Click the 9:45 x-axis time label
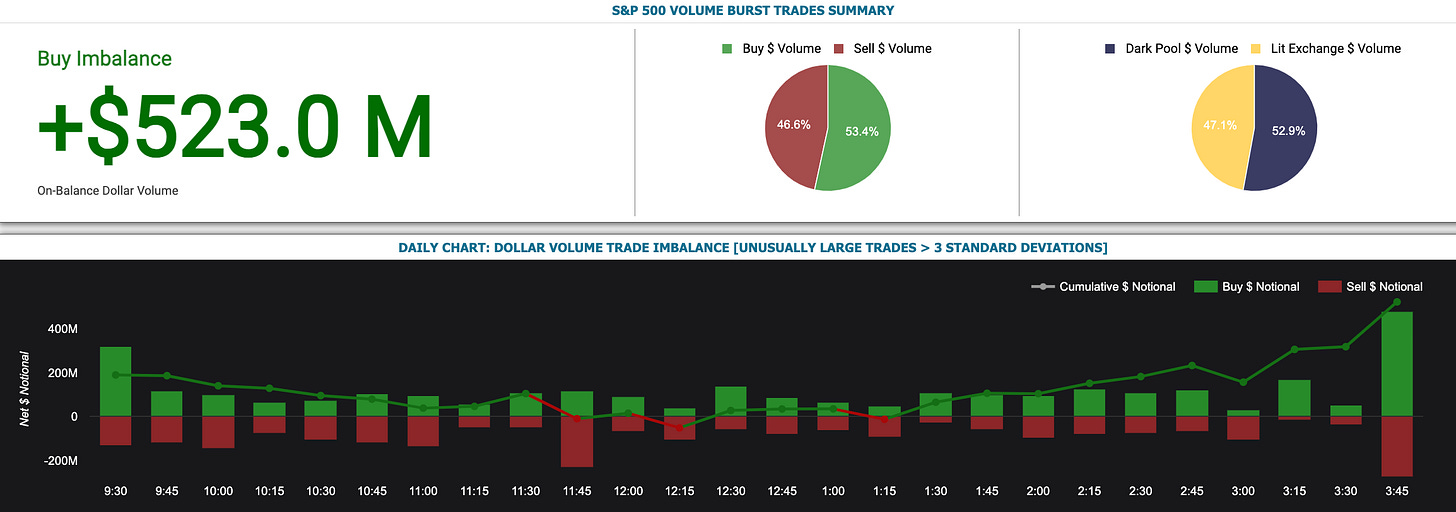The width and height of the screenshot is (1456, 512). (167, 491)
